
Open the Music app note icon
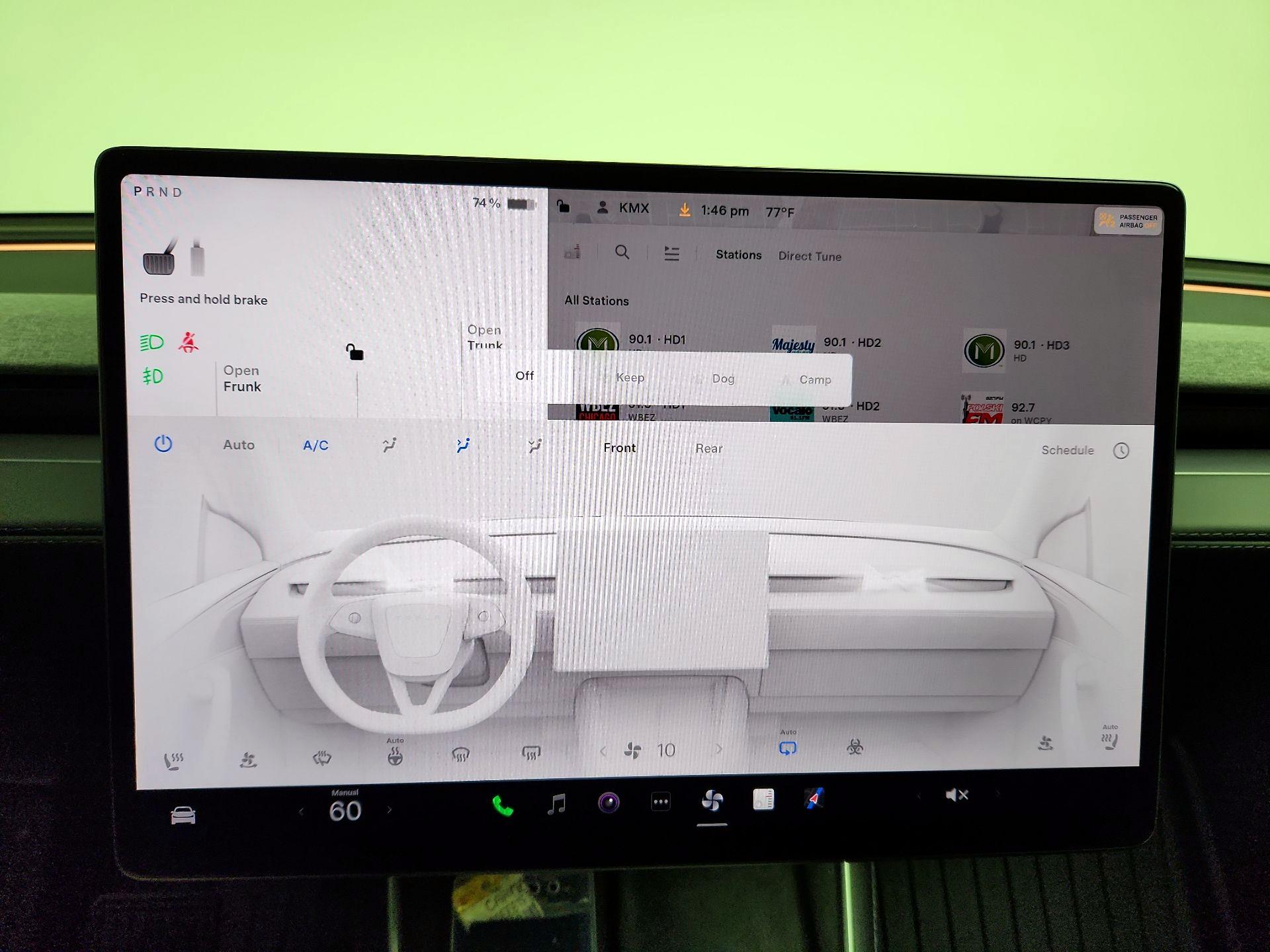[557, 804]
